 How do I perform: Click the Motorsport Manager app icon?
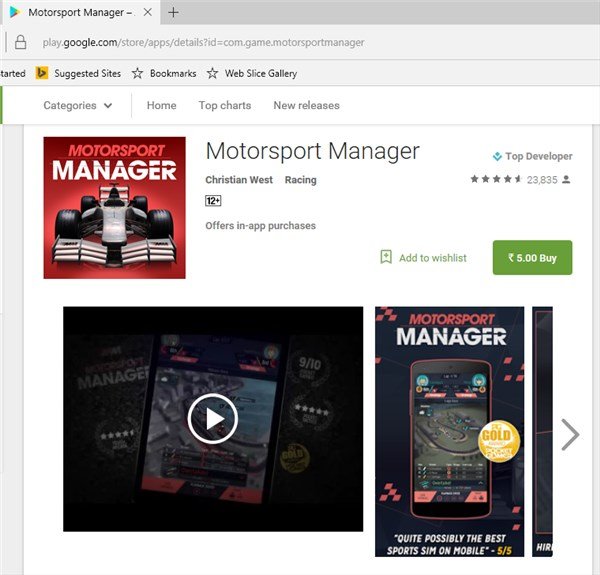(x=114, y=208)
